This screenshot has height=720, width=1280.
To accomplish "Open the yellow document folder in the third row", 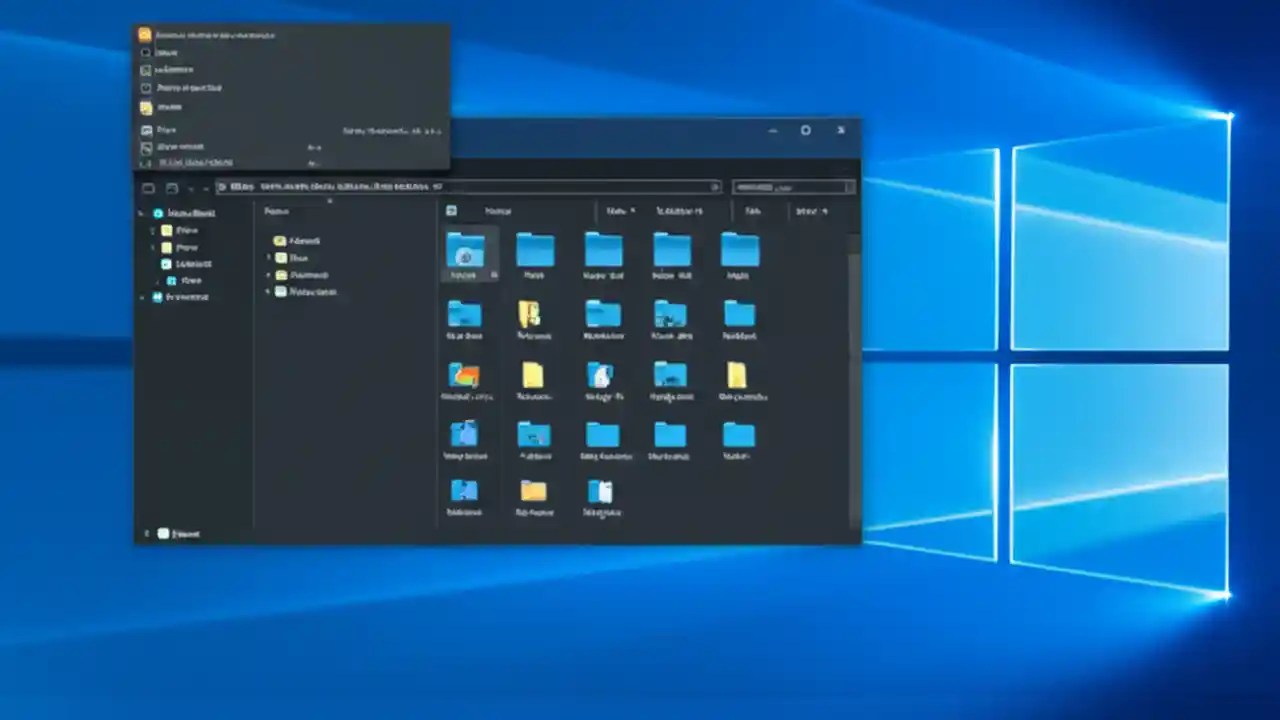I will point(533,377).
